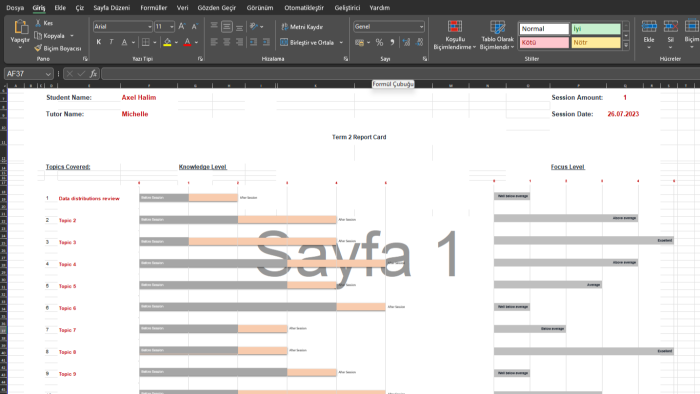Apply percent style format
Viewport: 700px width, 394px height.
coord(379,42)
